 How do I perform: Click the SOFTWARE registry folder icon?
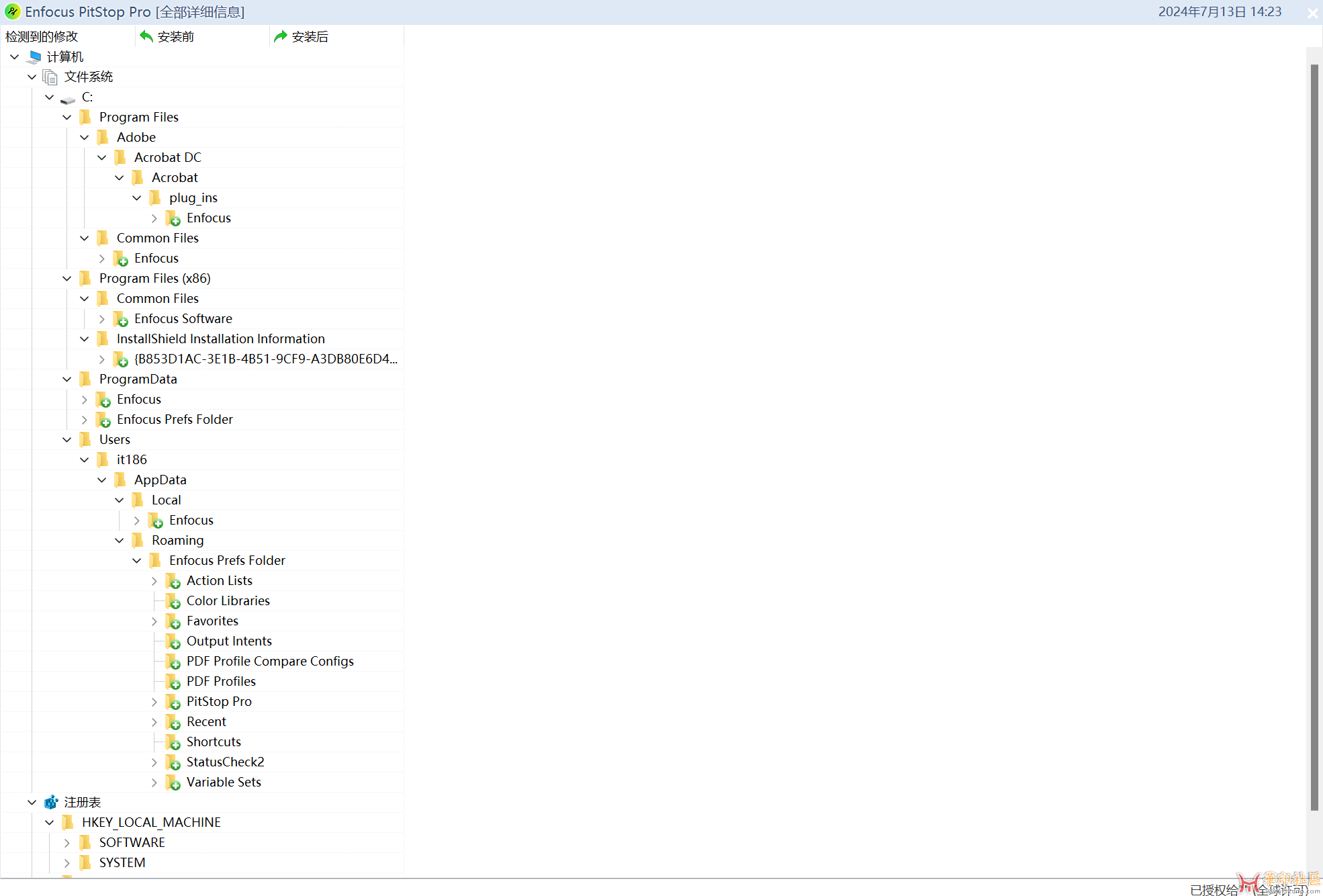(x=85, y=842)
